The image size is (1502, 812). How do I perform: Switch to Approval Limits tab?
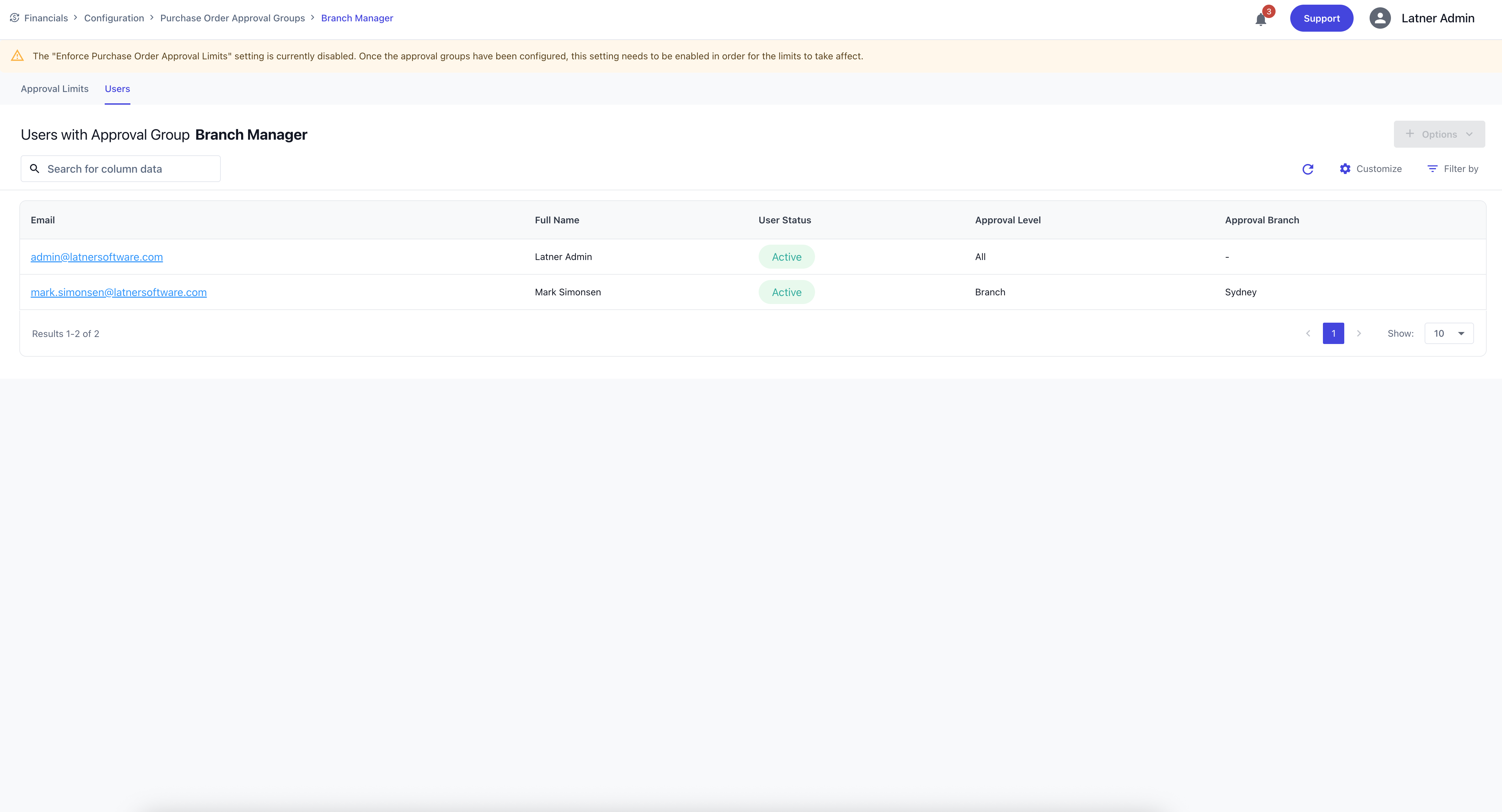click(55, 89)
